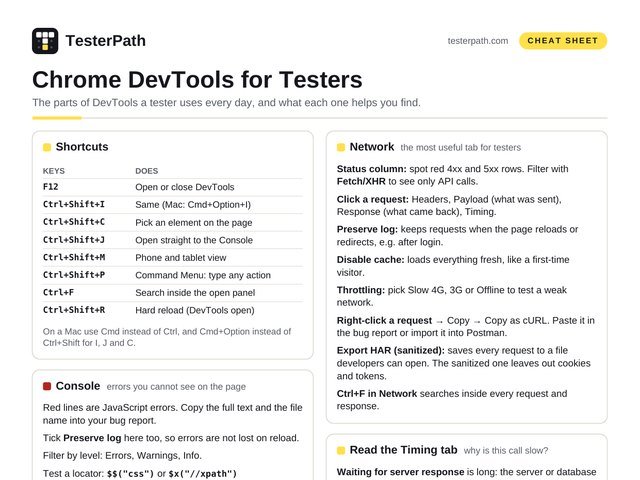Screen dimensions: 640x480
Task: Click the yellow square beside Network
Action: click(x=341, y=147)
